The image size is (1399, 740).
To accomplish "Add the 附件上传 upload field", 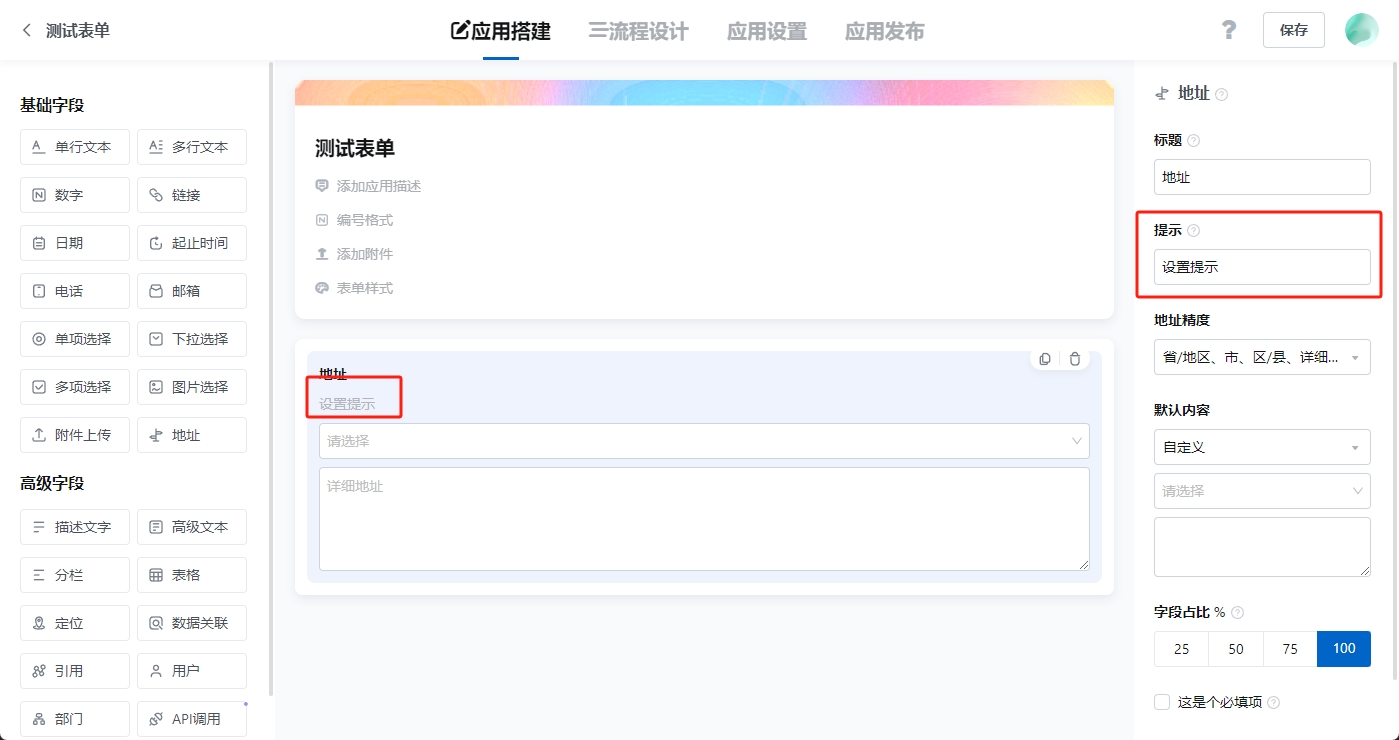I will click(75, 435).
